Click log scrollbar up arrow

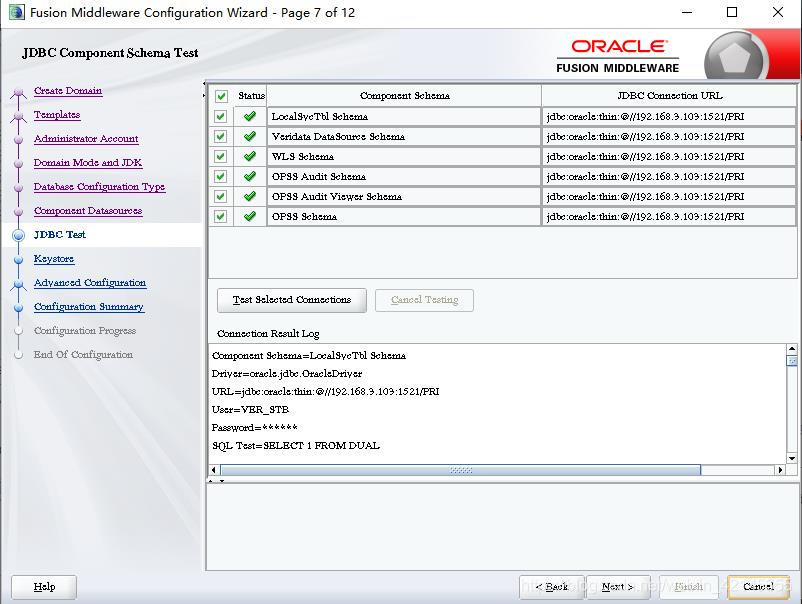[792, 349]
